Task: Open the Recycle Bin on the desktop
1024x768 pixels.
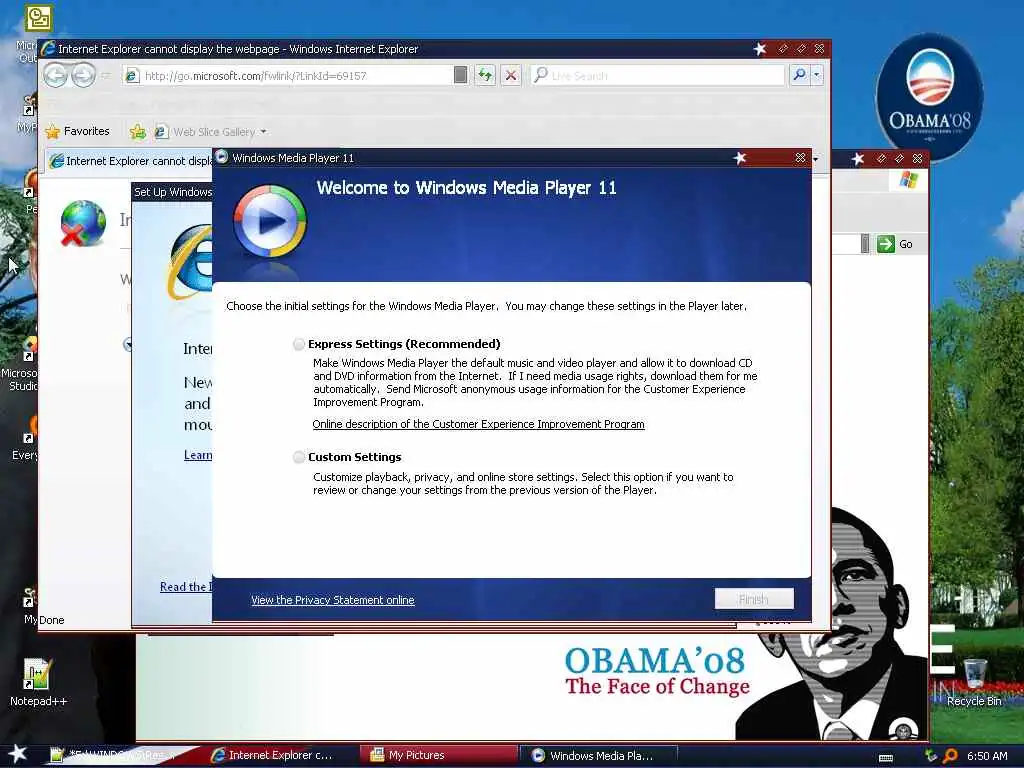Action: point(974,682)
